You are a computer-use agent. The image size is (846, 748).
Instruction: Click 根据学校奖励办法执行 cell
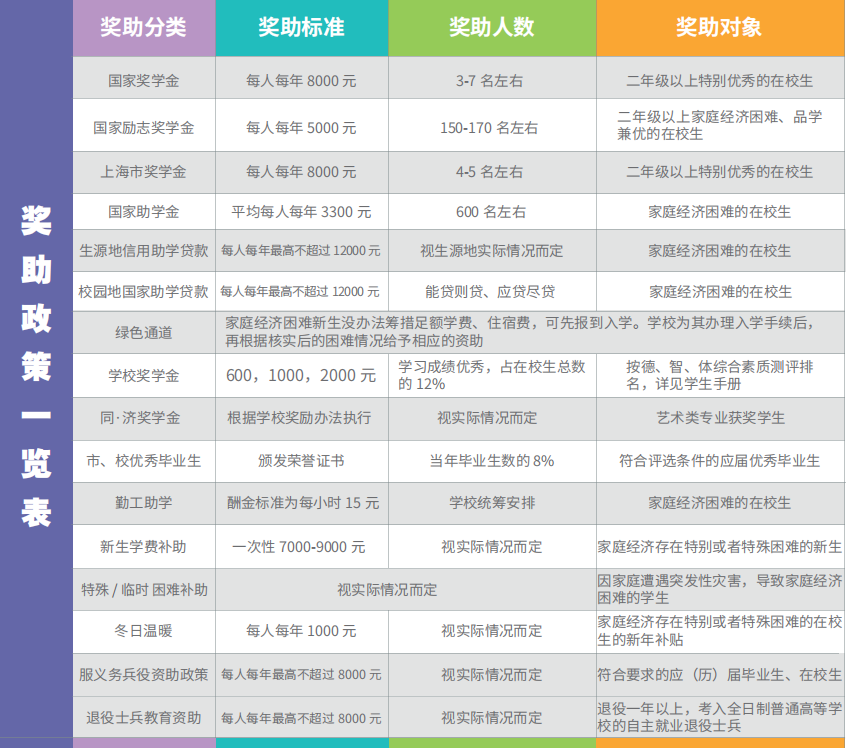pyautogui.click(x=302, y=418)
